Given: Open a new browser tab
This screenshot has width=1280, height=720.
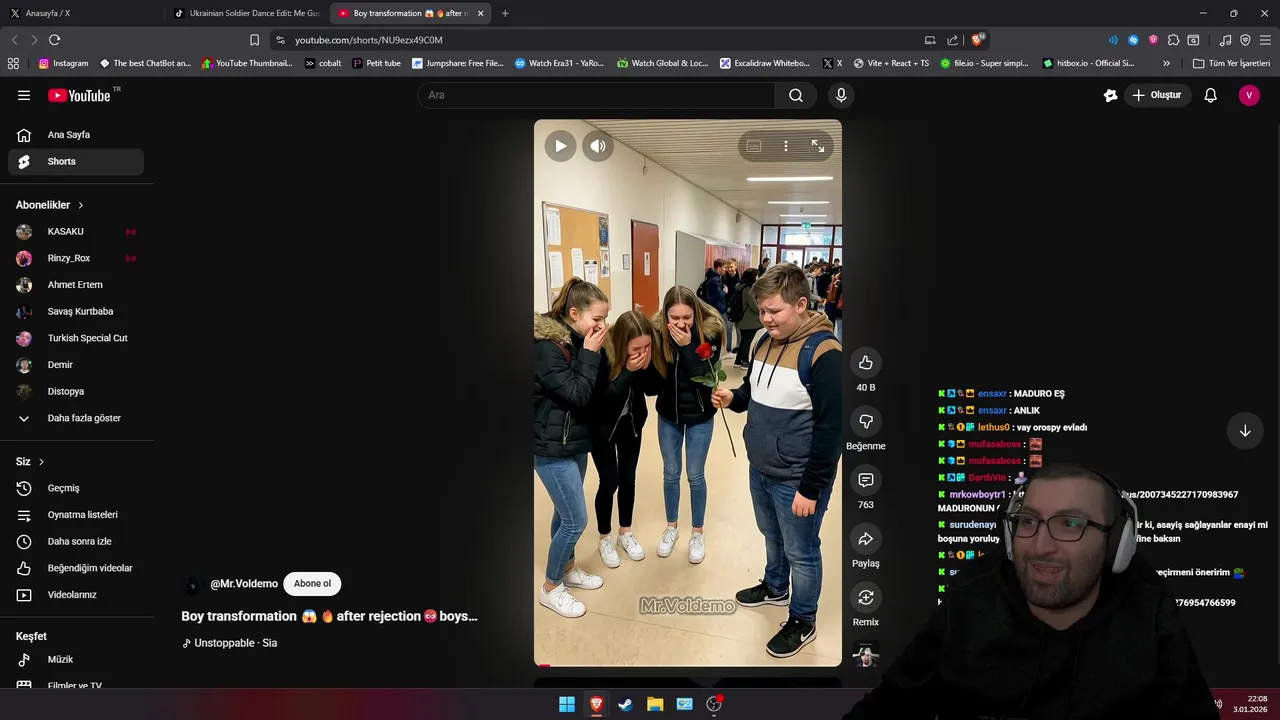Looking at the screenshot, I should click(x=505, y=13).
